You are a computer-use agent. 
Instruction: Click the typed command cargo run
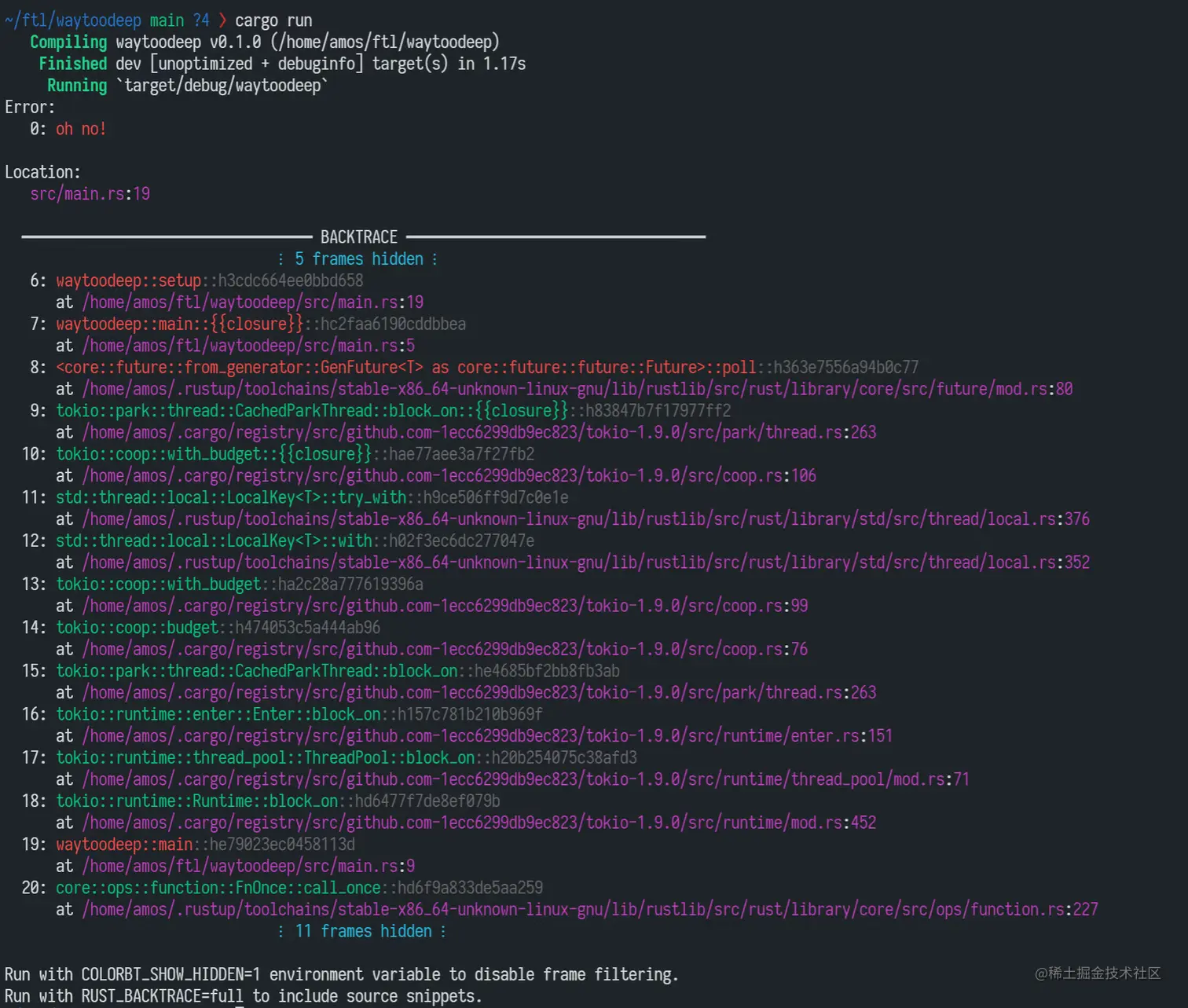point(273,20)
